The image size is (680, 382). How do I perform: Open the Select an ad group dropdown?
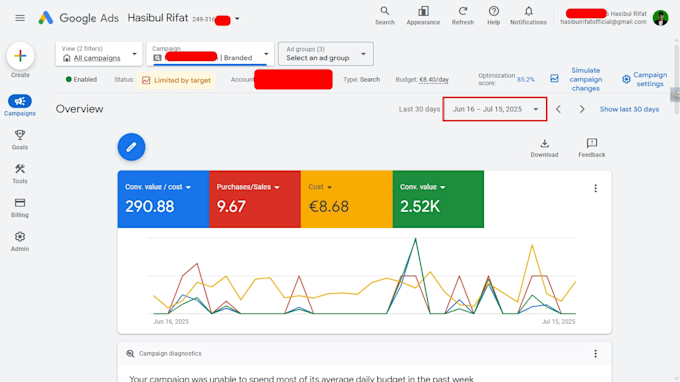(326, 54)
